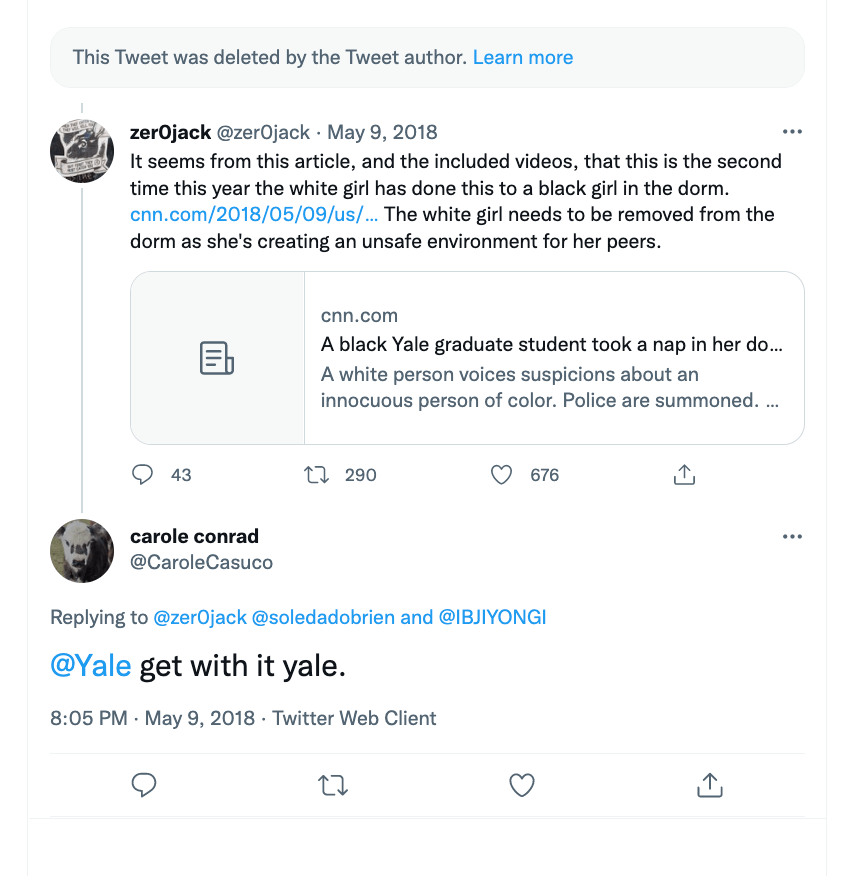Open @zer0jack in Replying to line
This screenshot has height=876, width=856.
(x=200, y=617)
